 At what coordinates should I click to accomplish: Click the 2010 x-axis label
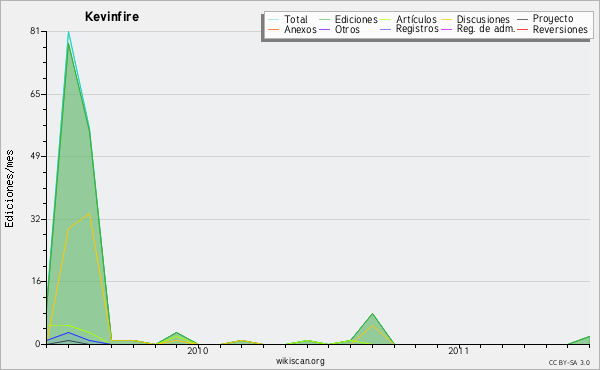(x=198, y=351)
